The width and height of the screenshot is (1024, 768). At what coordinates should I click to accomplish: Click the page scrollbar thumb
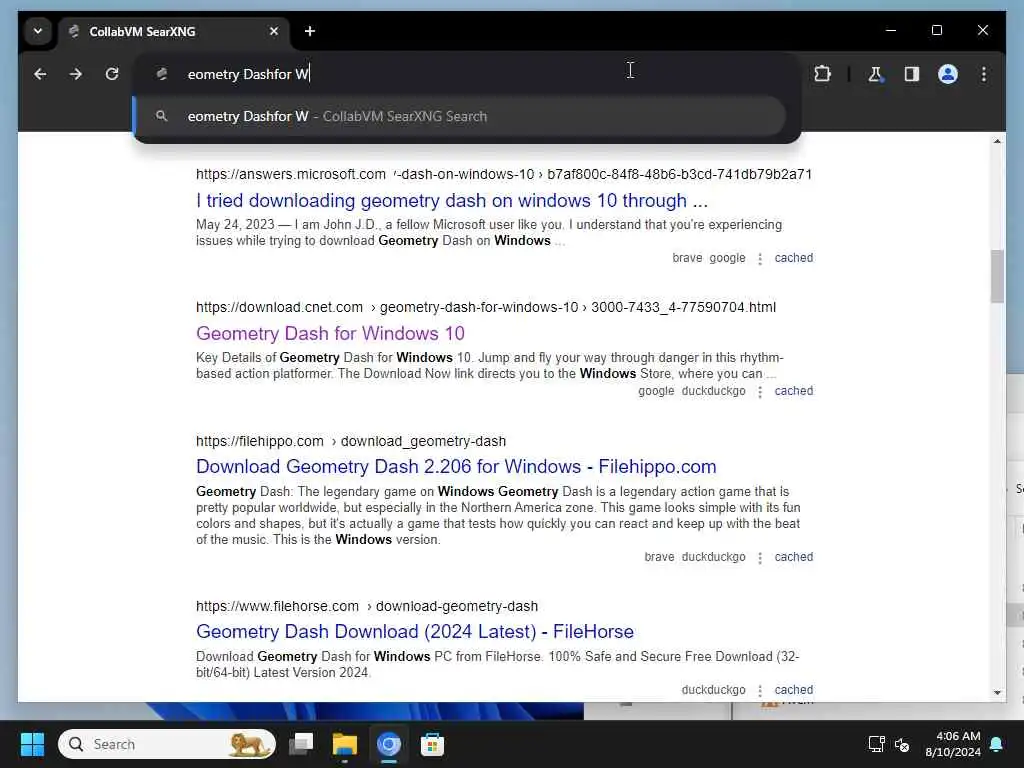click(x=997, y=276)
